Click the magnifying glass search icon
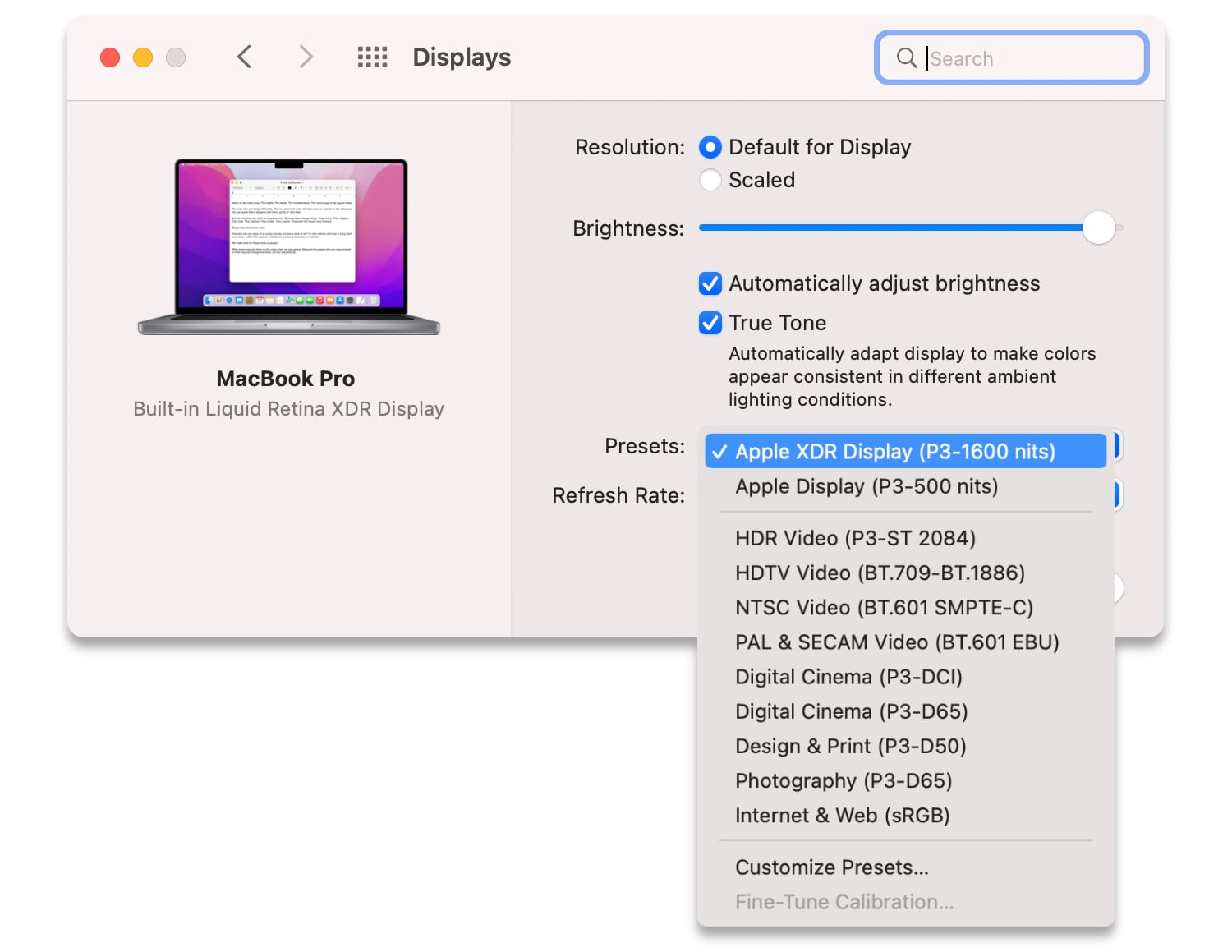Viewport: 1232px width, 952px height. tap(907, 57)
